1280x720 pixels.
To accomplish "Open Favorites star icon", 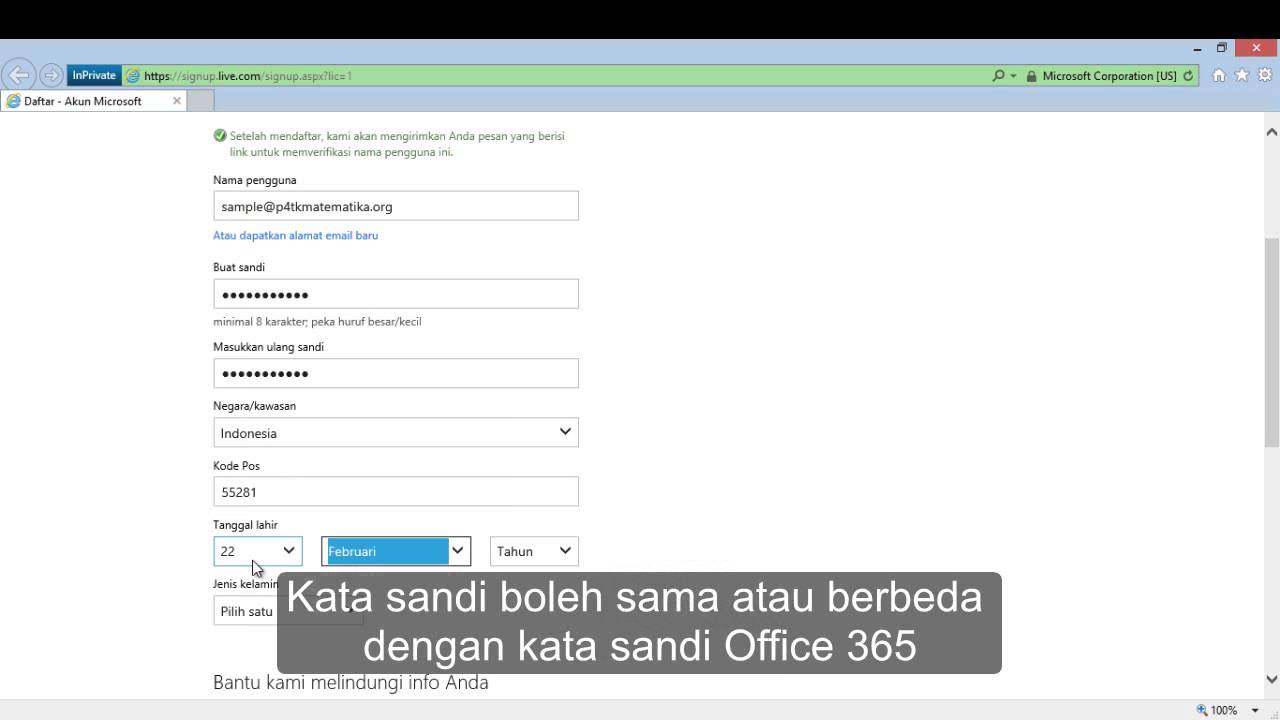I will click(x=1242, y=75).
